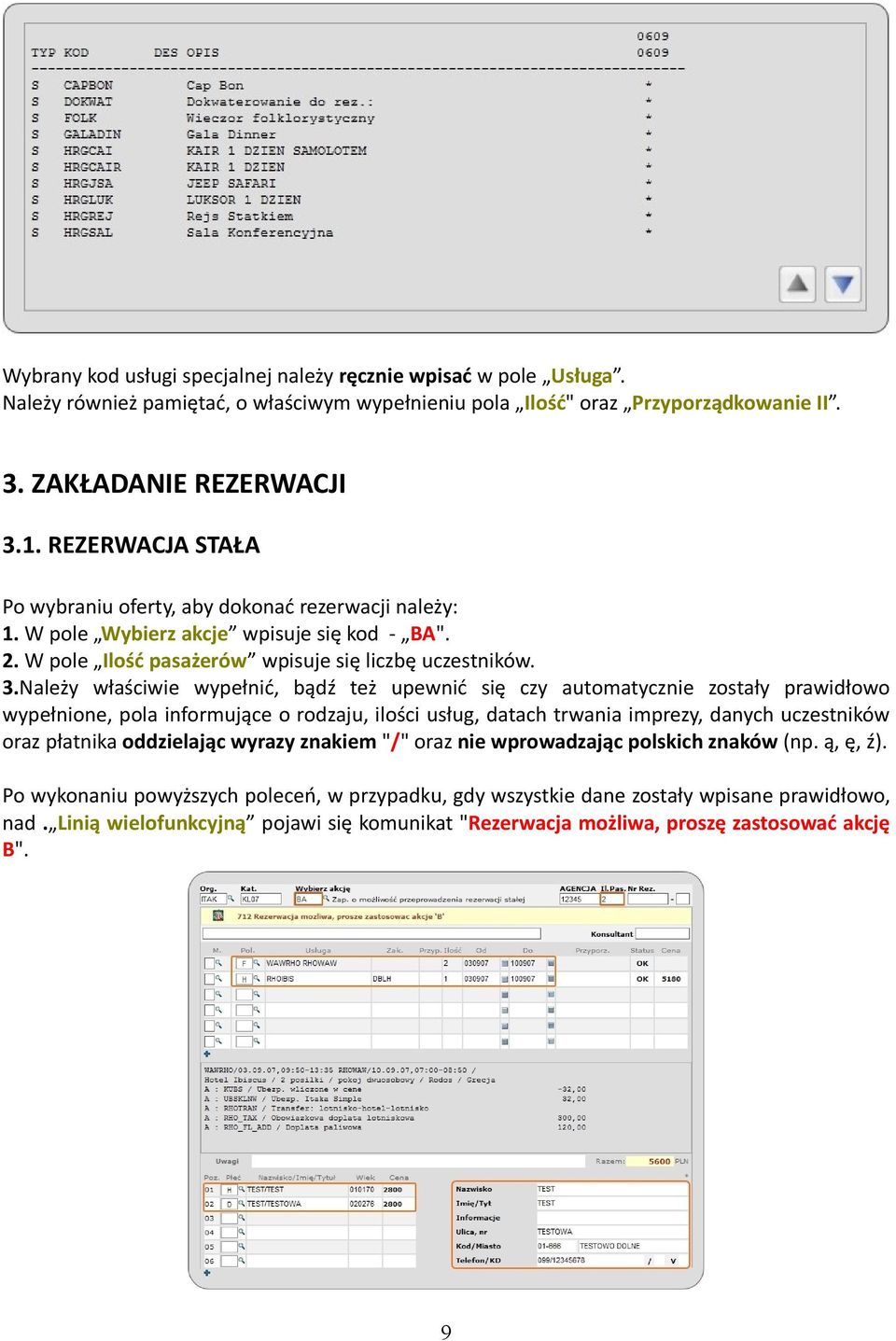This screenshot has width=896, height=1341.
Task: Click the Płeć field with D for passenger 02
Action: [229, 1204]
